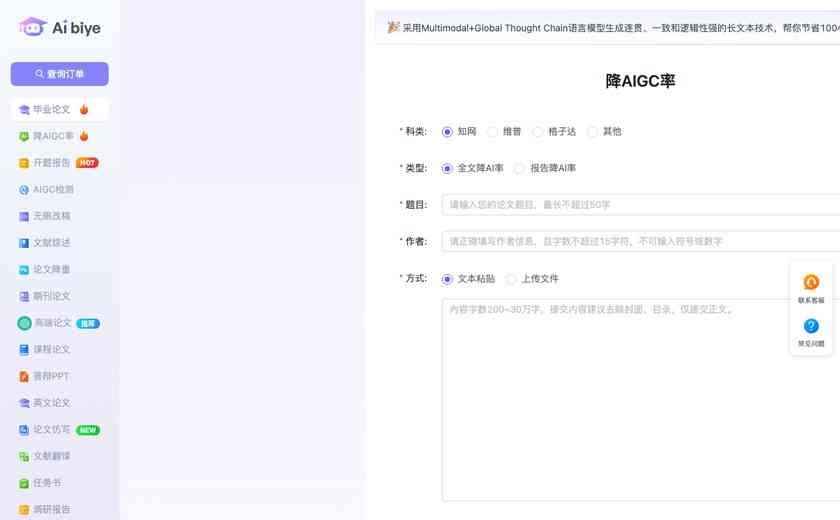The image size is (840, 520).
Task: Open 课程论文 via its blue document icon
Action: tap(24, 350)
